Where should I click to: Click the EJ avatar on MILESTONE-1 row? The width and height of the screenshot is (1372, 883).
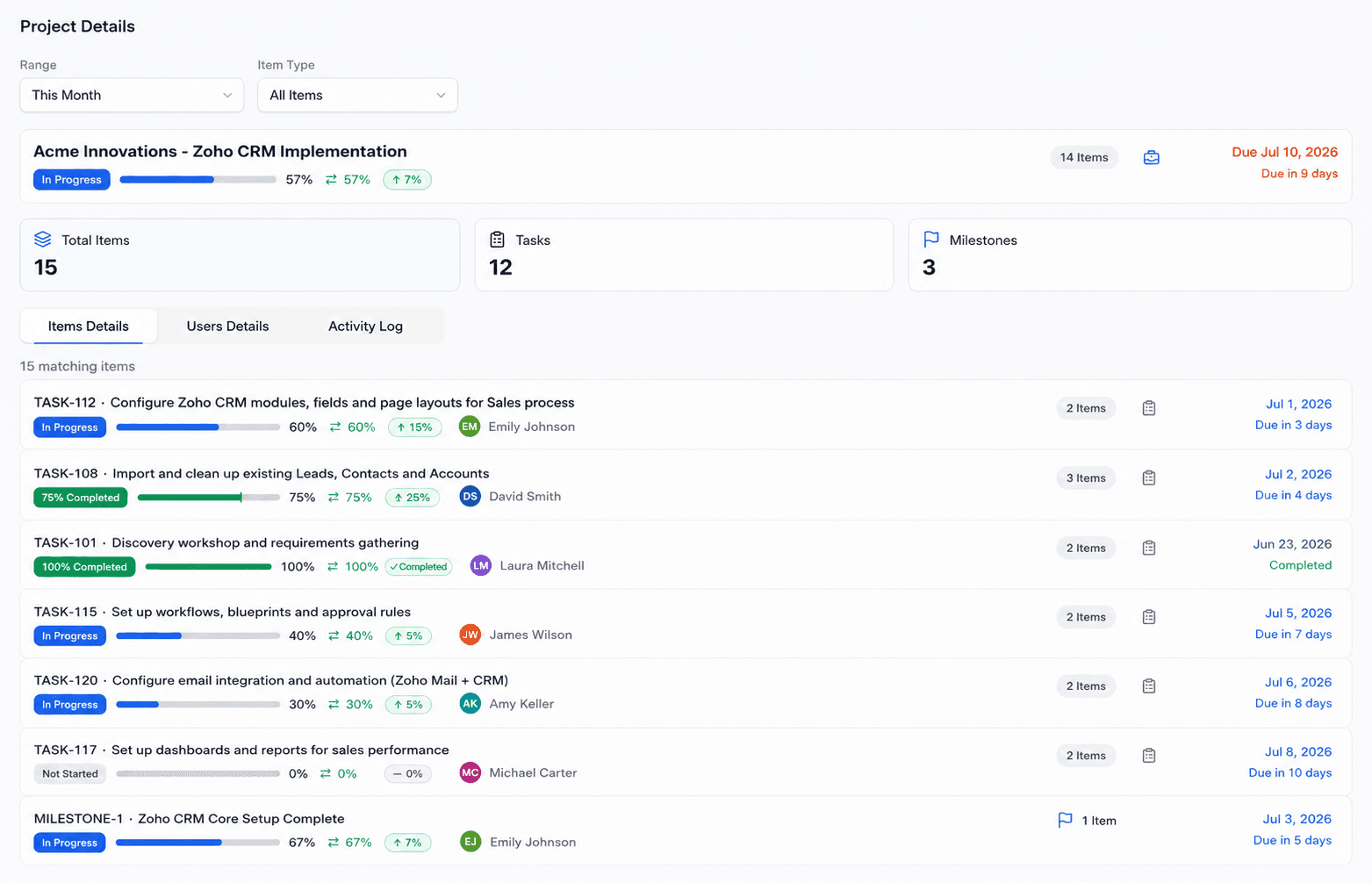coord(471,842)
